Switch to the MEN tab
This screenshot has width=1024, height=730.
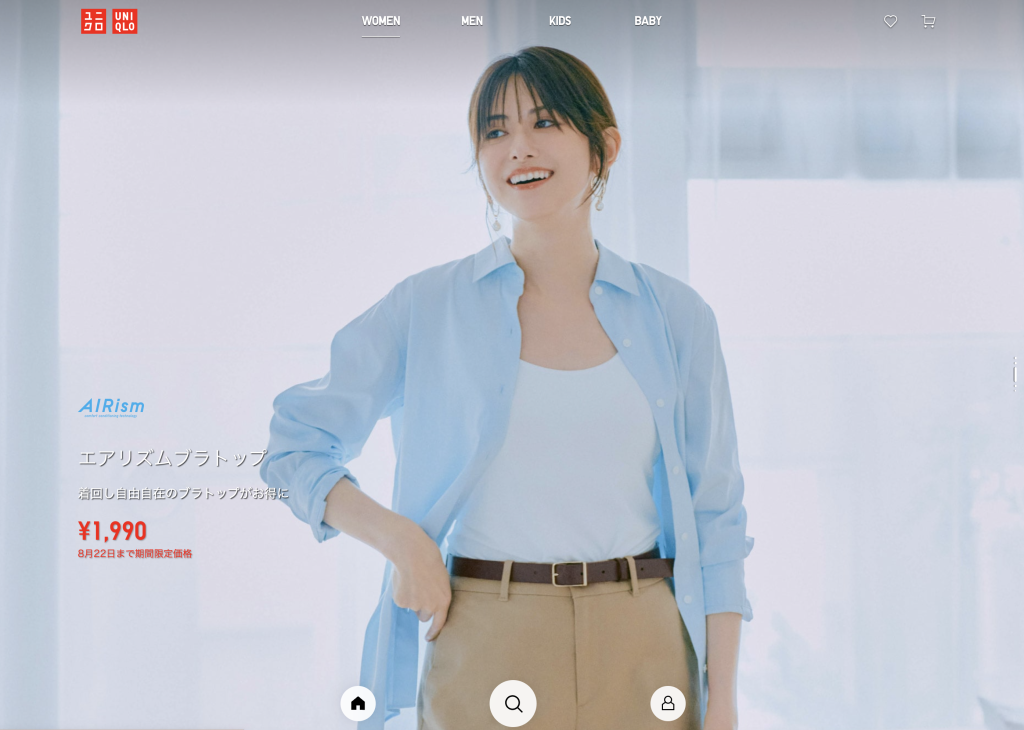(472, 21)
